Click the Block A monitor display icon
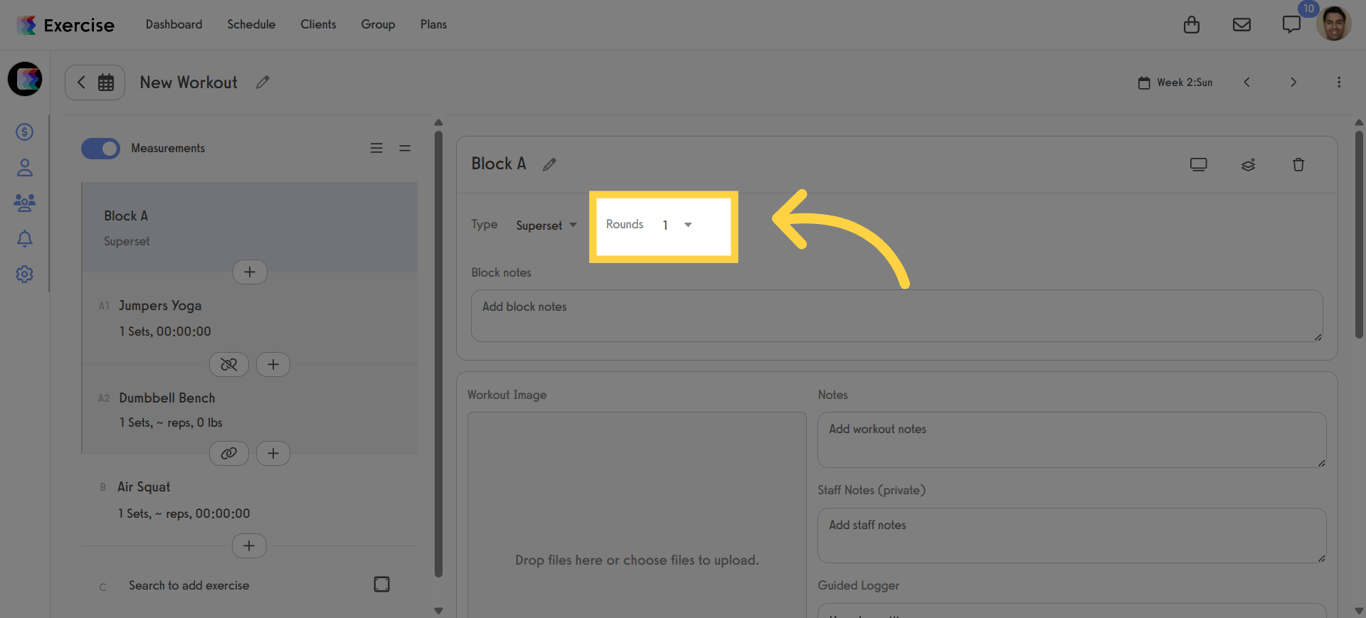 coord(1198,164)
